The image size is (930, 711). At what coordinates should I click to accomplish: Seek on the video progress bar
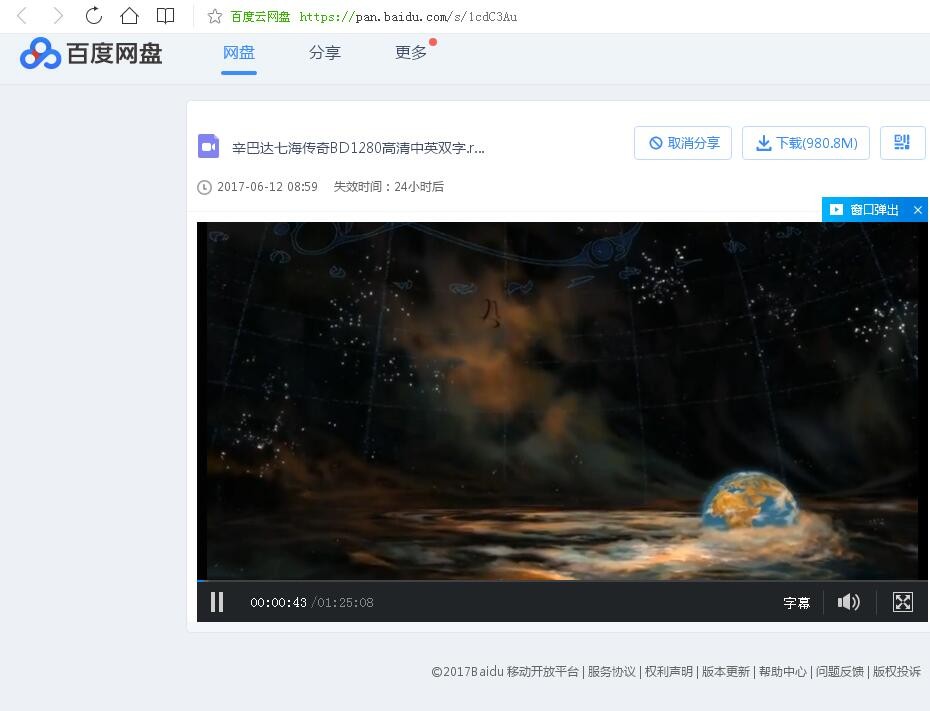click(562, 581)
